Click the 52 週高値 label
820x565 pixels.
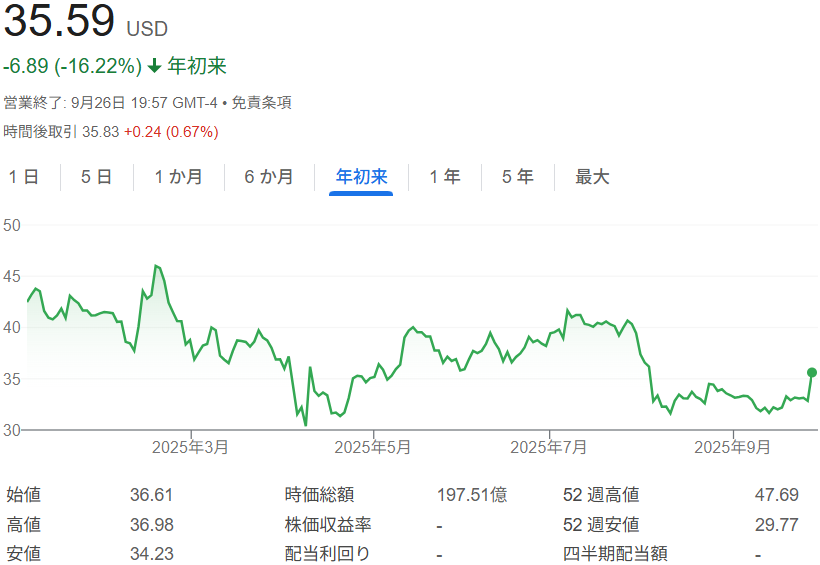601,494
